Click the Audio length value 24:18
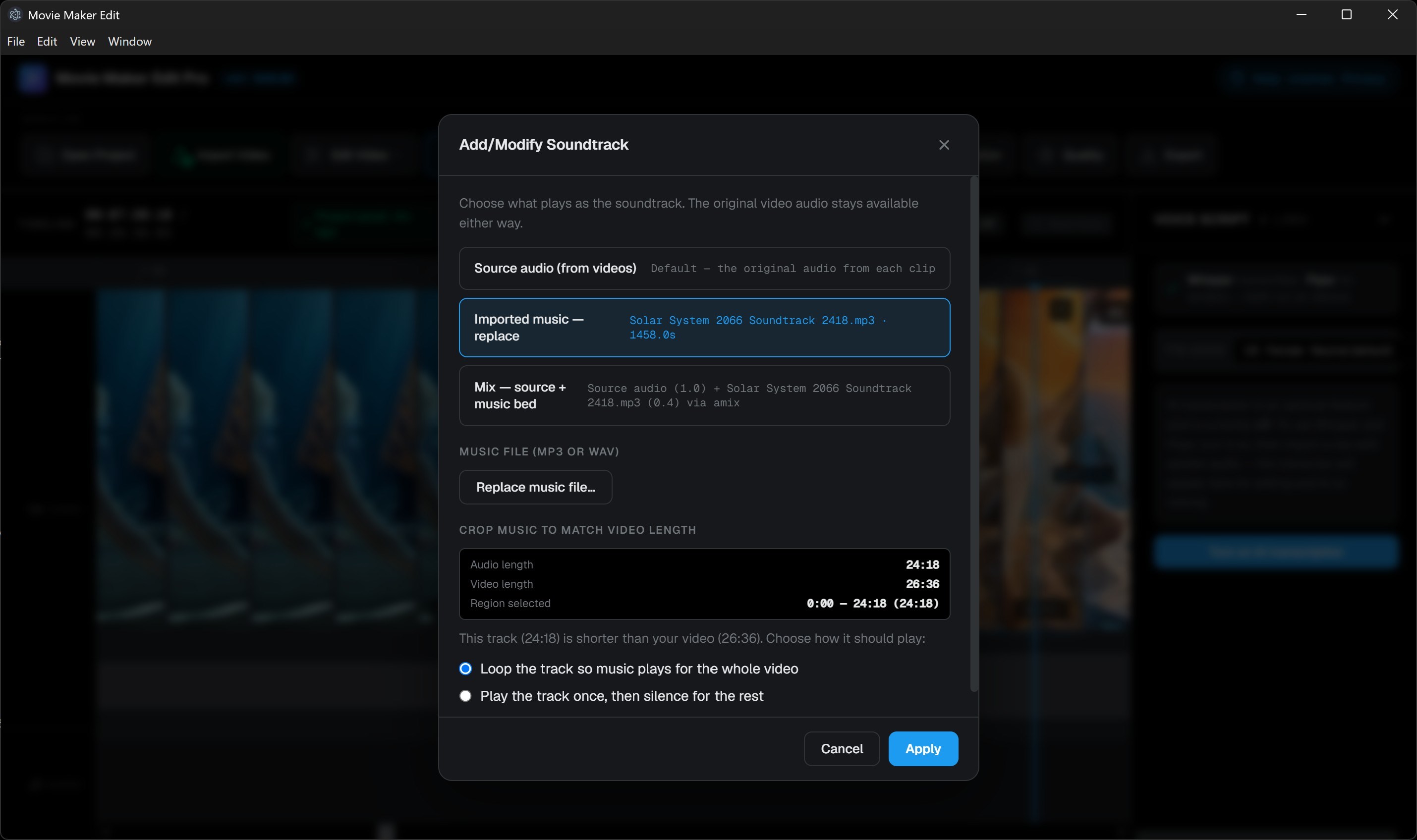 tap(922, 565)
